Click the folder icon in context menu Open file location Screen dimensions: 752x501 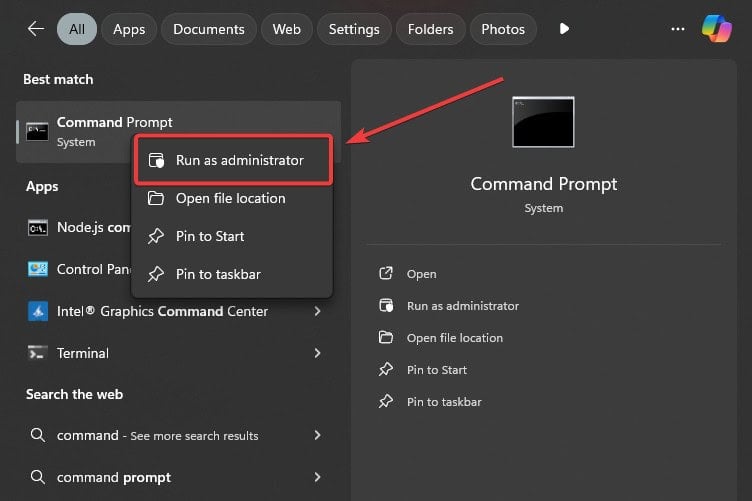coord(156,198)
